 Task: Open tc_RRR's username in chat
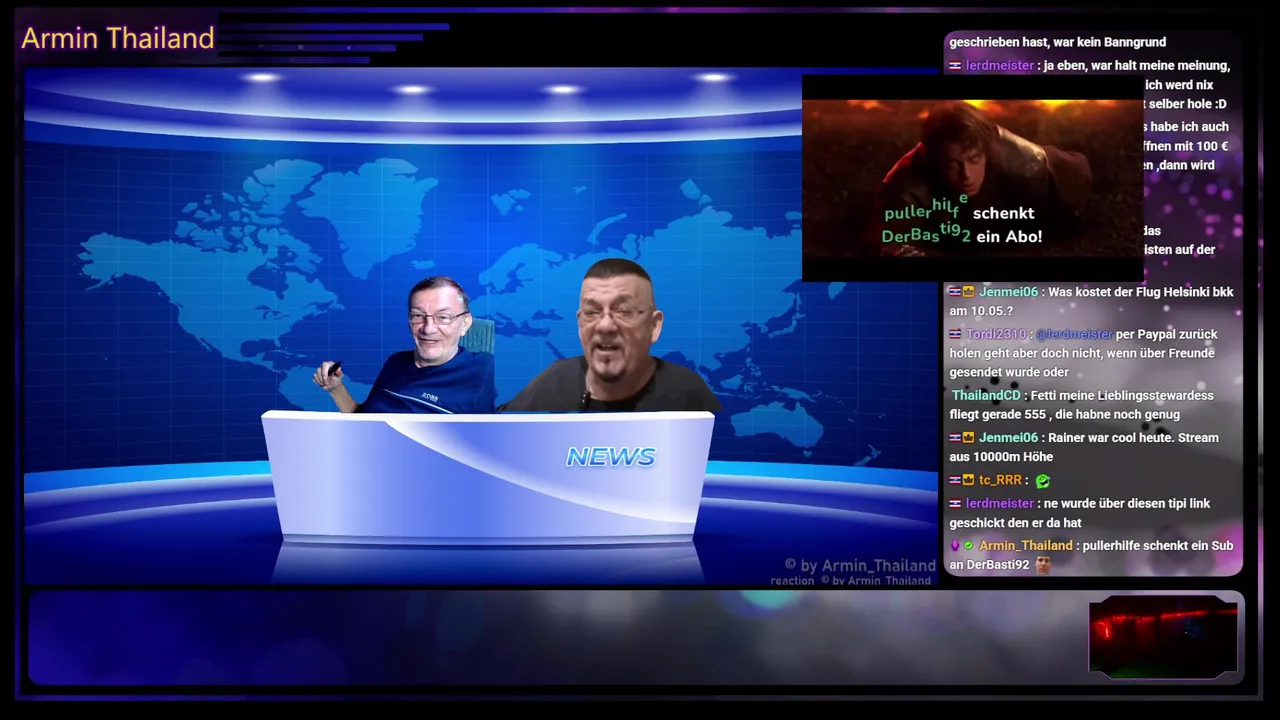(x=1000, y=480)
